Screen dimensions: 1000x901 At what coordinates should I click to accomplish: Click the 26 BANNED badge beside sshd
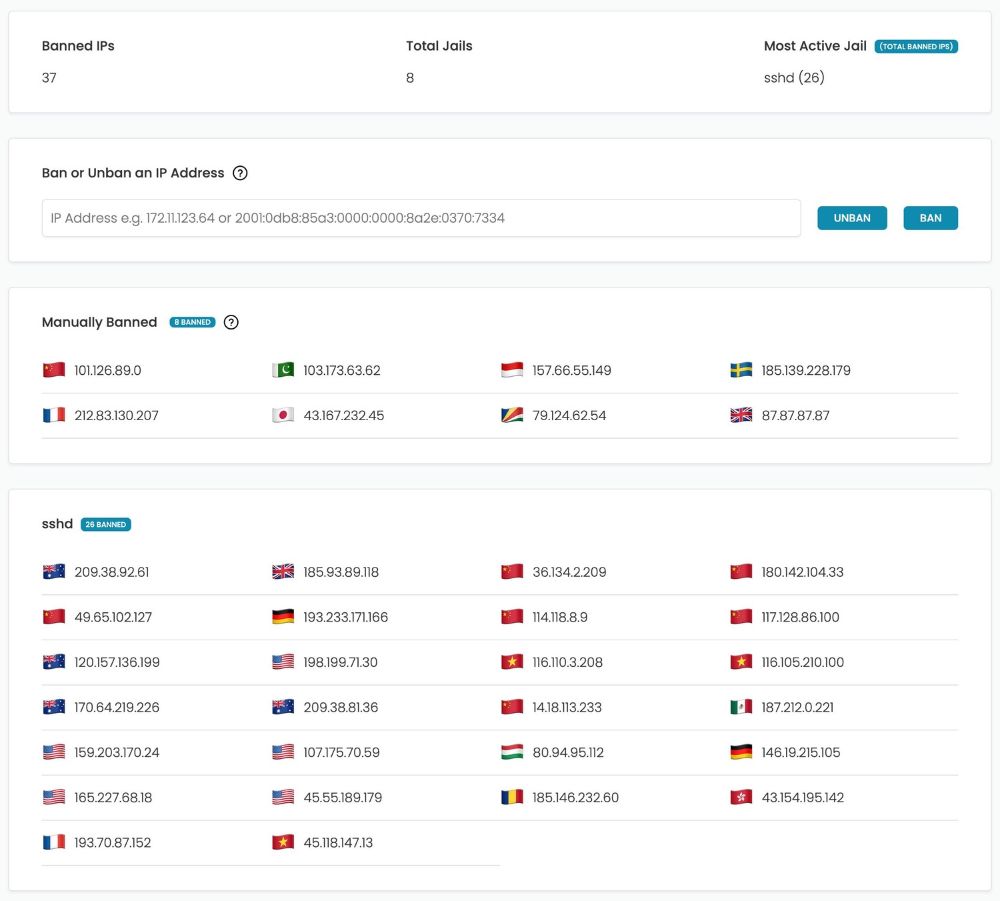coord(105,524)
